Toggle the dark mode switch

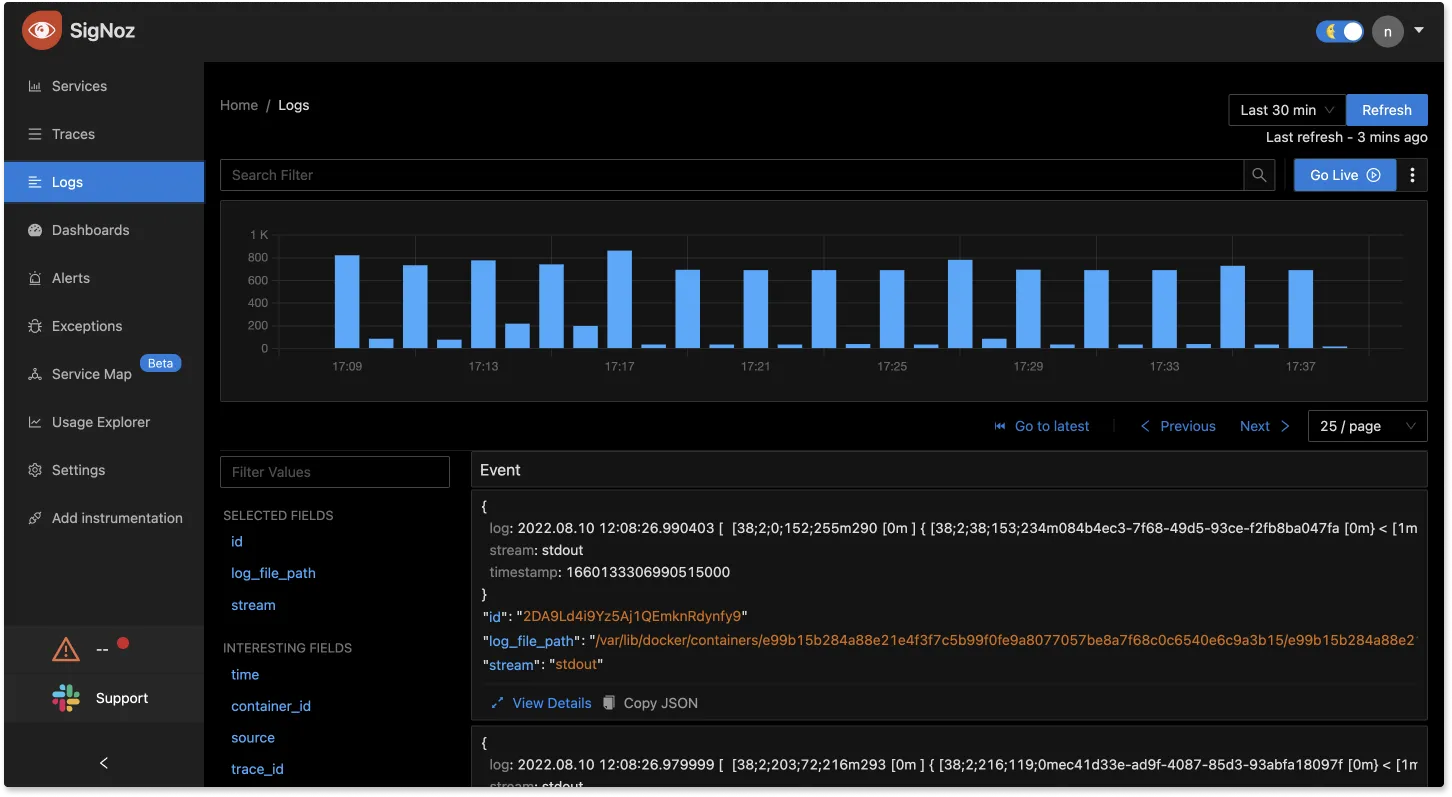point(1340,31)
